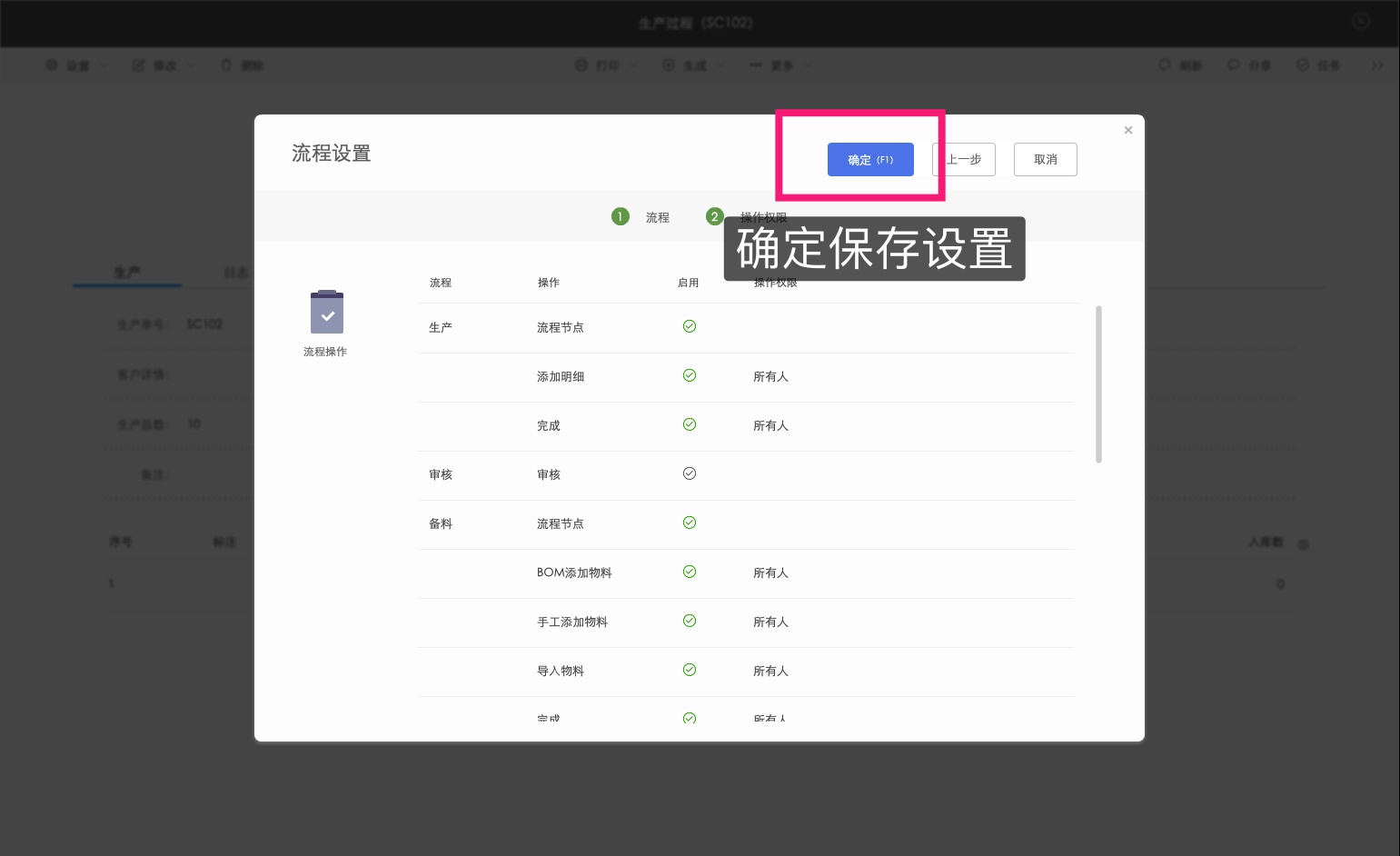This screenshot has height=856, width=1400.
Task: Switch to the 日志 tab
Action: tap(236, 272)
